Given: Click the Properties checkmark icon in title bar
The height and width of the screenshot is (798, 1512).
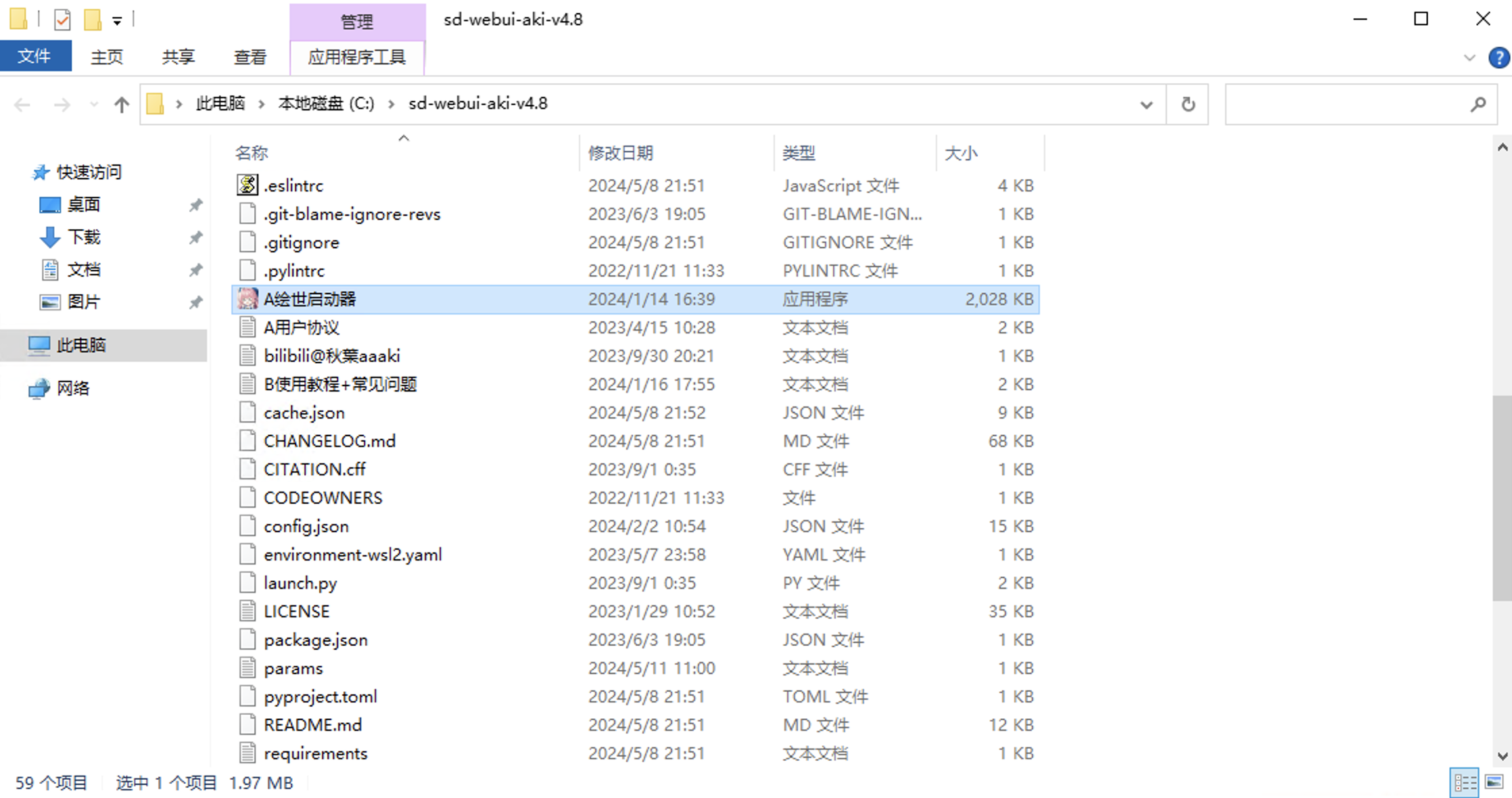Looking at the screenshot, I should (62, 20).
